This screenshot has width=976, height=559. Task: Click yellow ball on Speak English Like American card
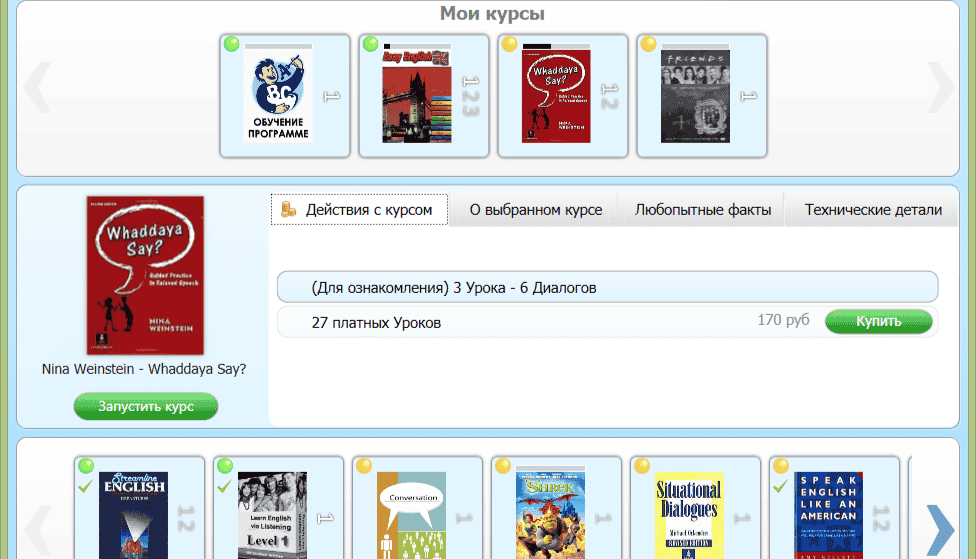[x=781, y=466]
